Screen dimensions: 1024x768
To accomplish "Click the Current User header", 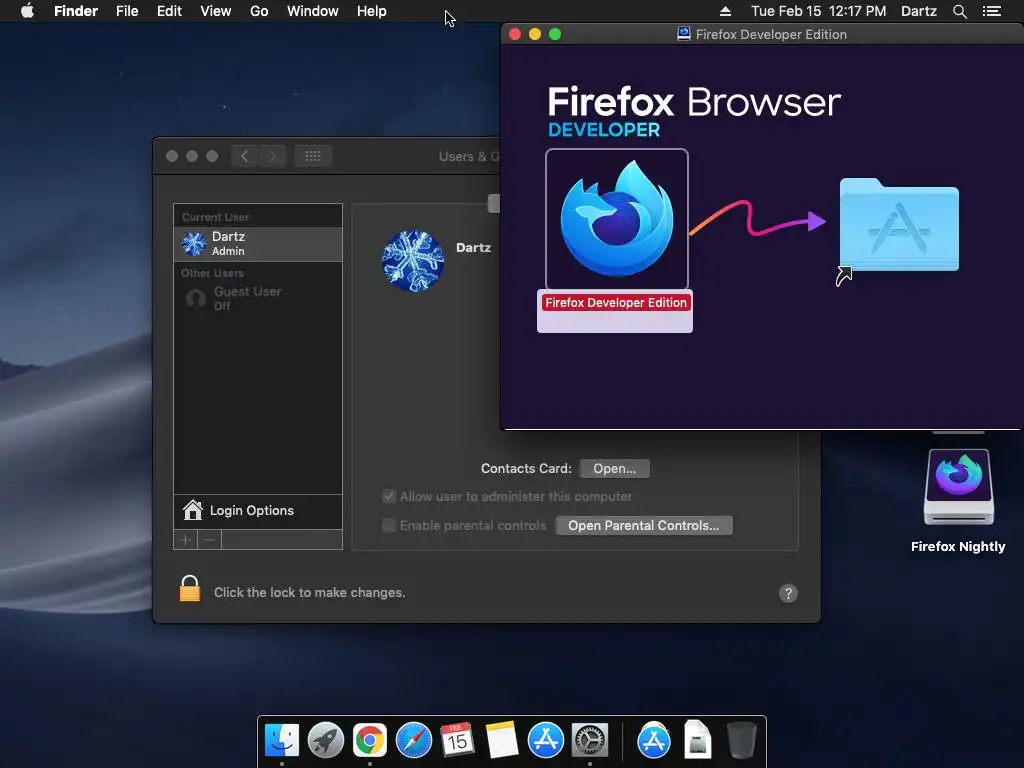I will [x=216, y=217].
